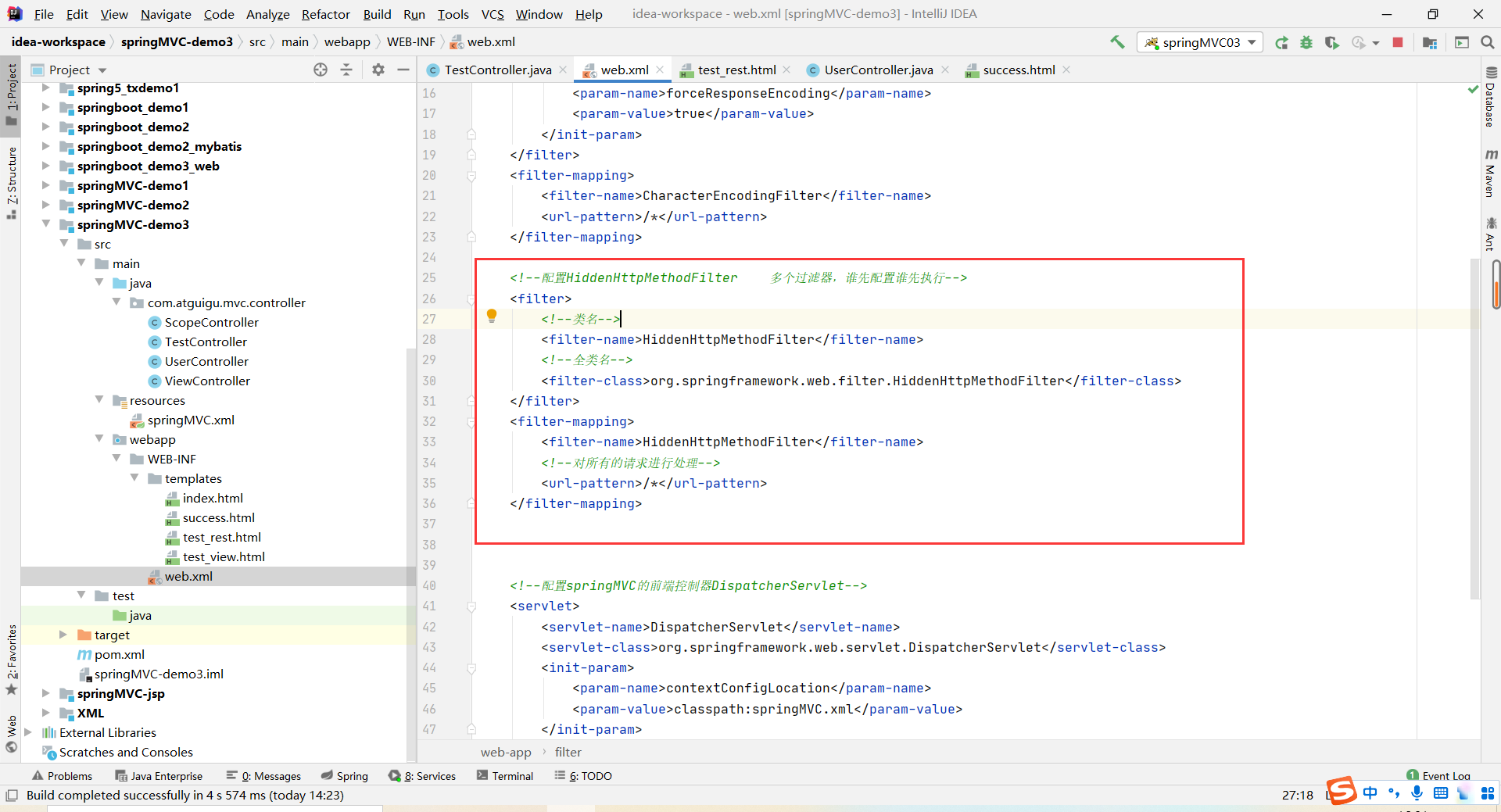Open the Event Log
Screen dimensions: 1501x812
1438,775
